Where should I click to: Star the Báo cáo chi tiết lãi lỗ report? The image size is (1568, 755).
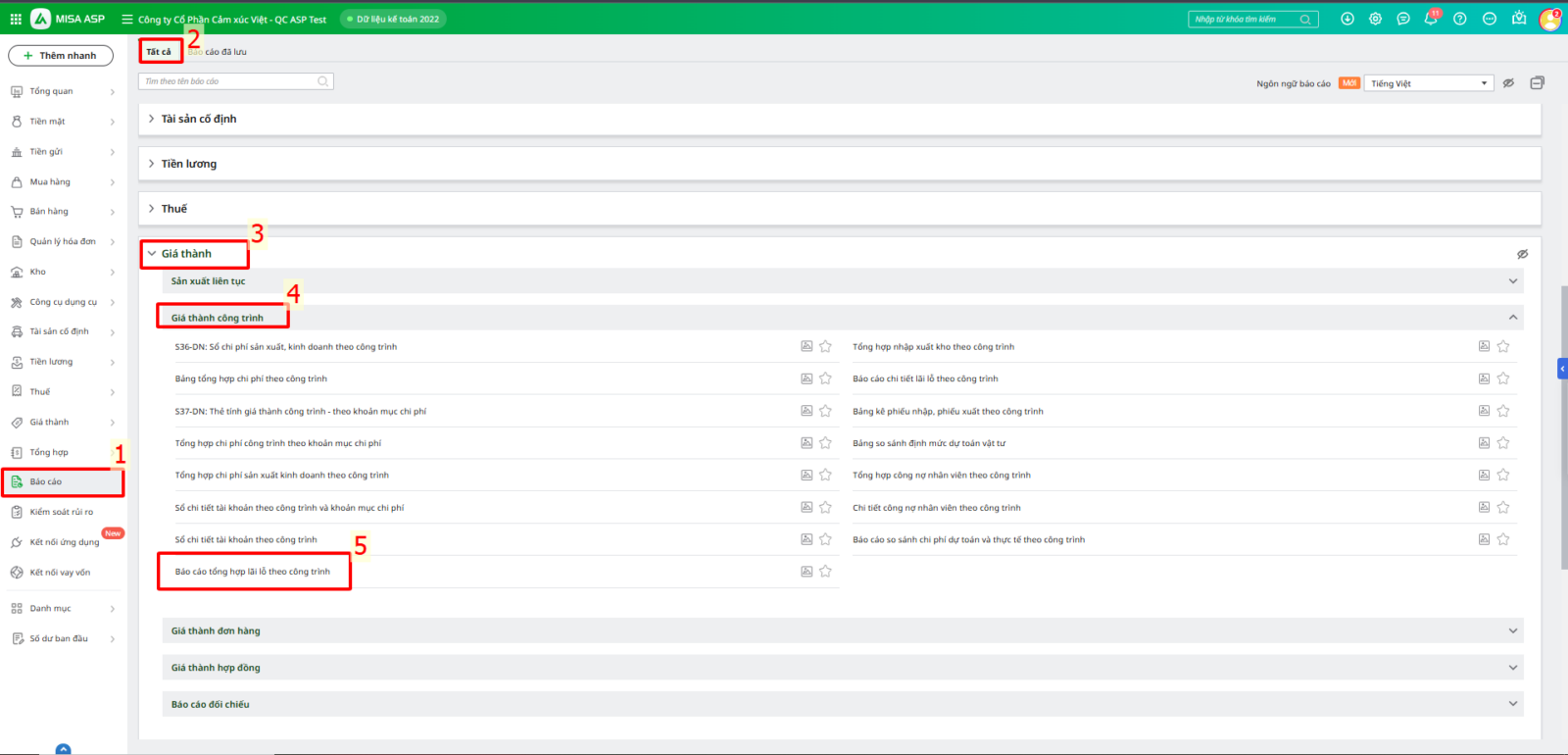point(1503,378)
